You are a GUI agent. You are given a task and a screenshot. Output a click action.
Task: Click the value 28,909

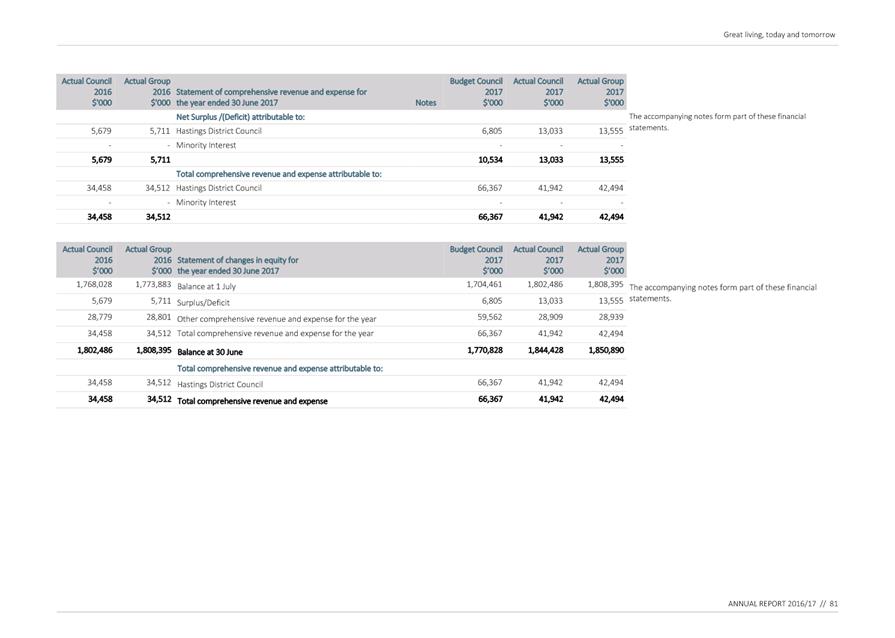pyautogui.click(x=551, y=317)
